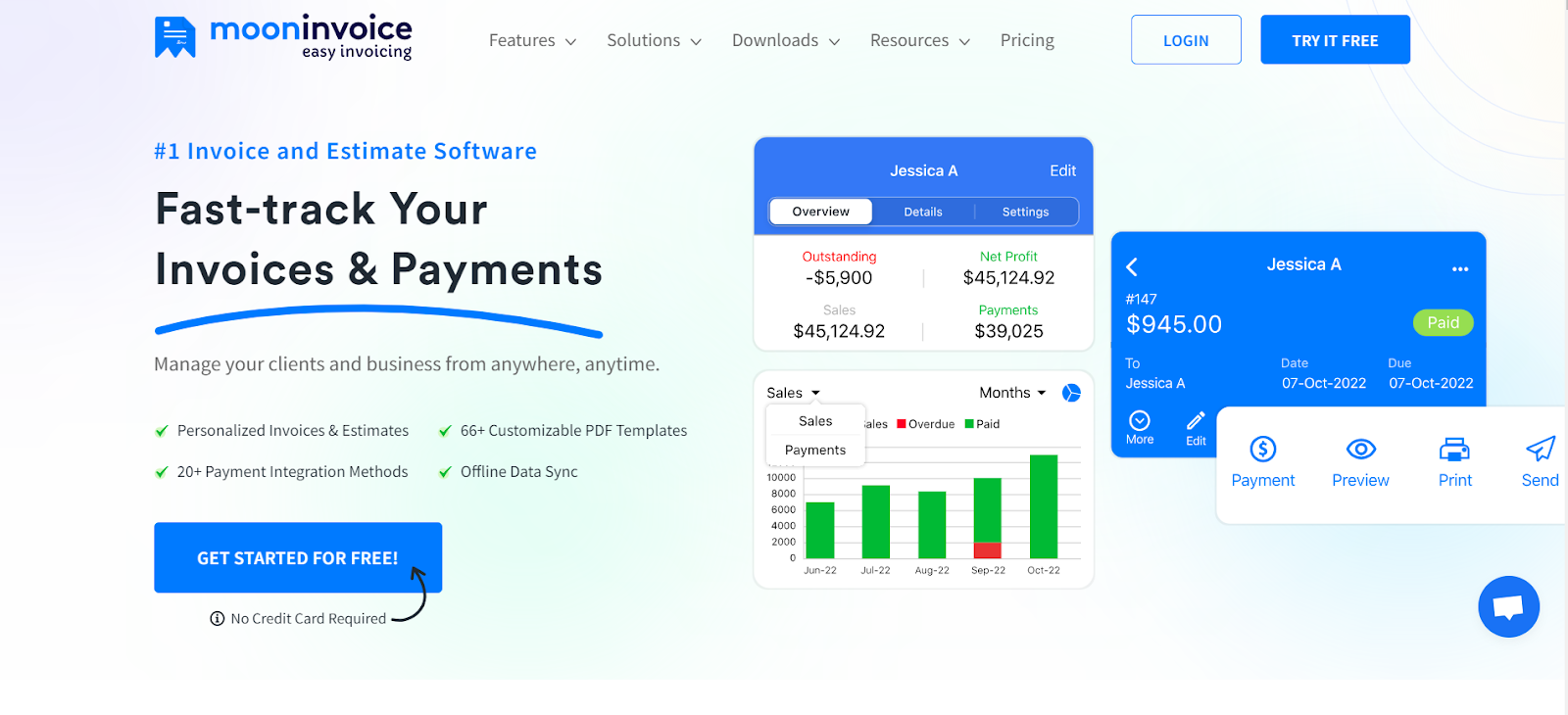Click Due date 07-Oct-2022

pyautogui.click(x=1431, y=383)
